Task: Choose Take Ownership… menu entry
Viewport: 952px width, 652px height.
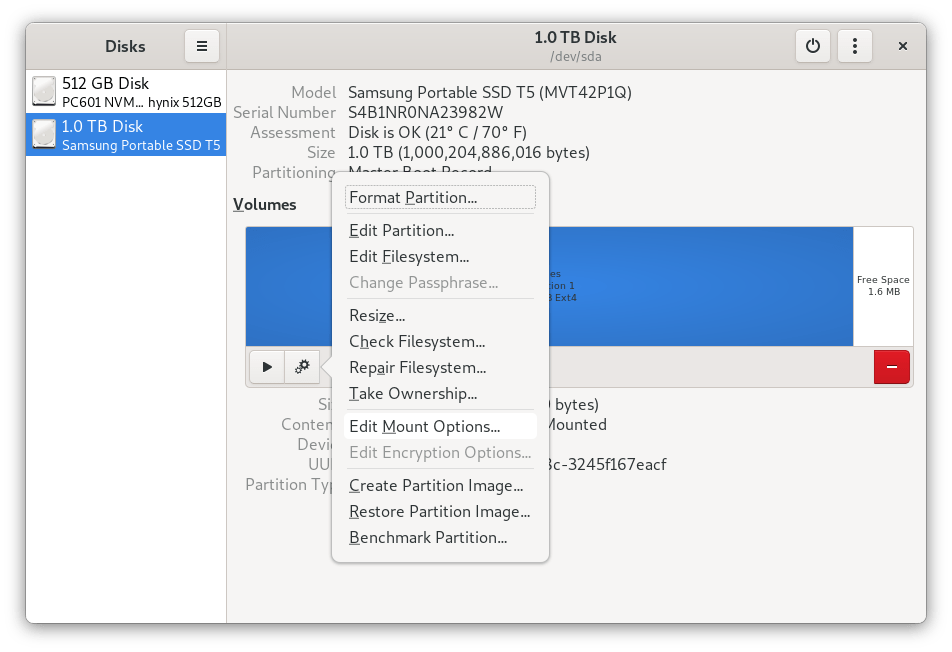Action: pos(440,394)
